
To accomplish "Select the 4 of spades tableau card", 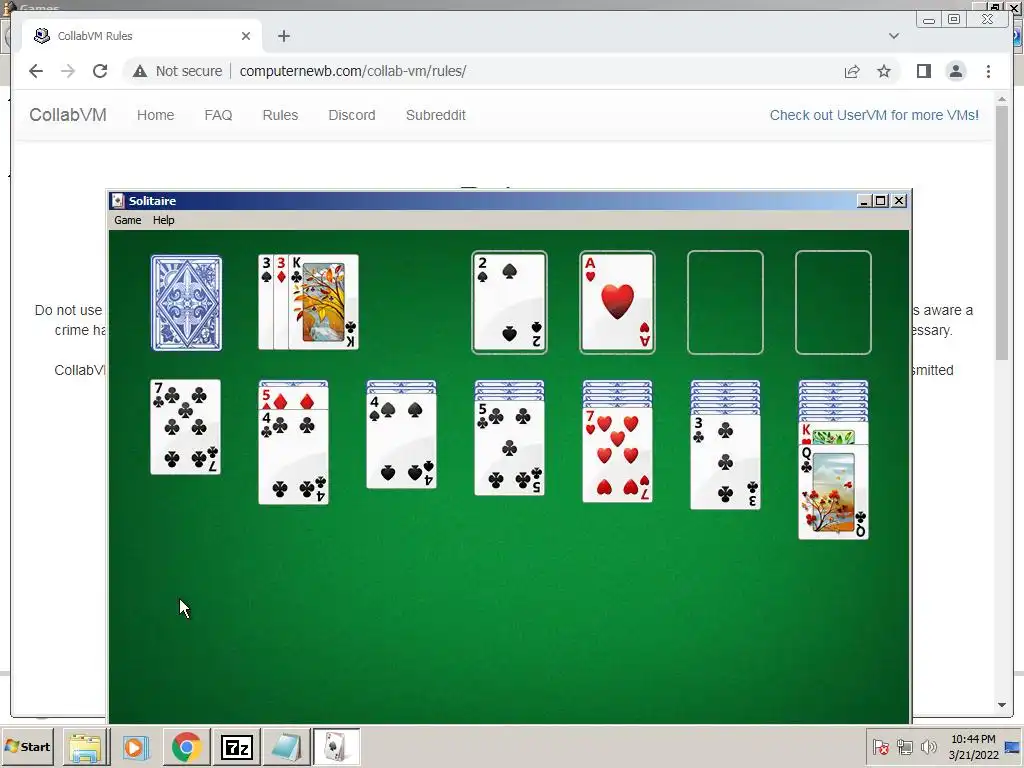I will (x=402, y=441).
